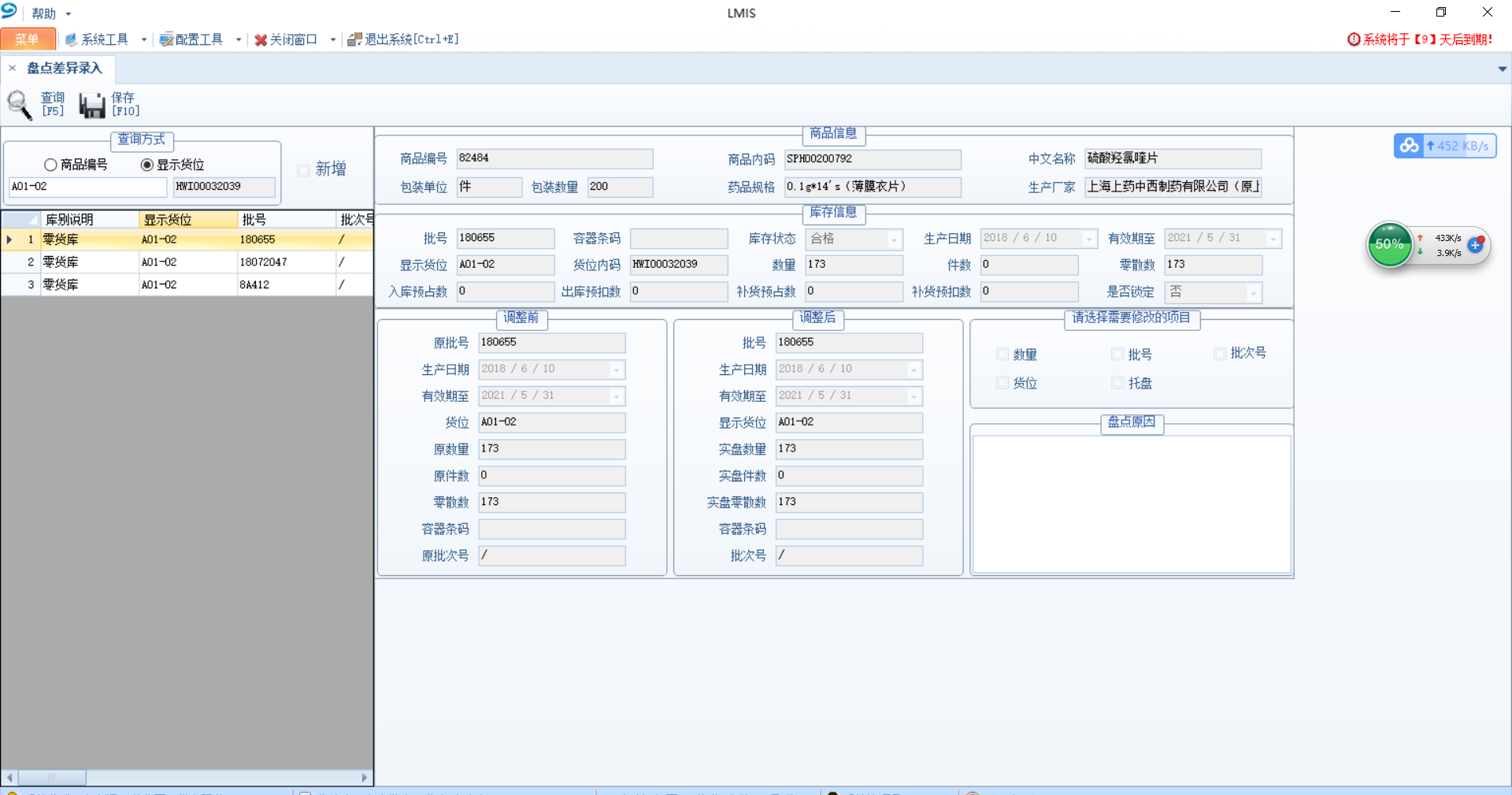Expand the 关闭窗口 dropdown arrow
This screenshot has width=1512, height=795.
tap(332, 39)
